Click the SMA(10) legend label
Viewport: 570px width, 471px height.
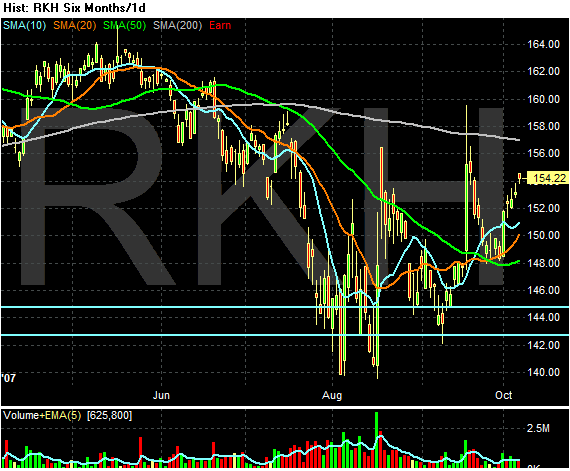coord(25,25)
